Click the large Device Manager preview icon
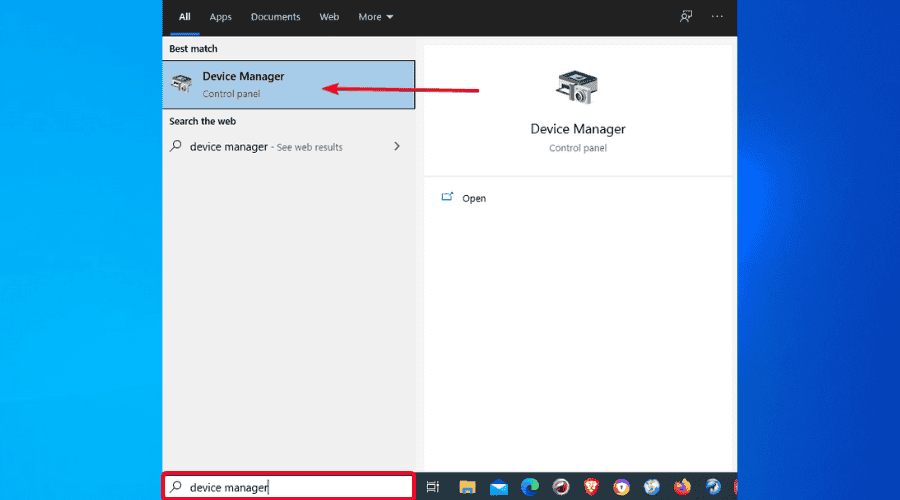 click(577, 87)
